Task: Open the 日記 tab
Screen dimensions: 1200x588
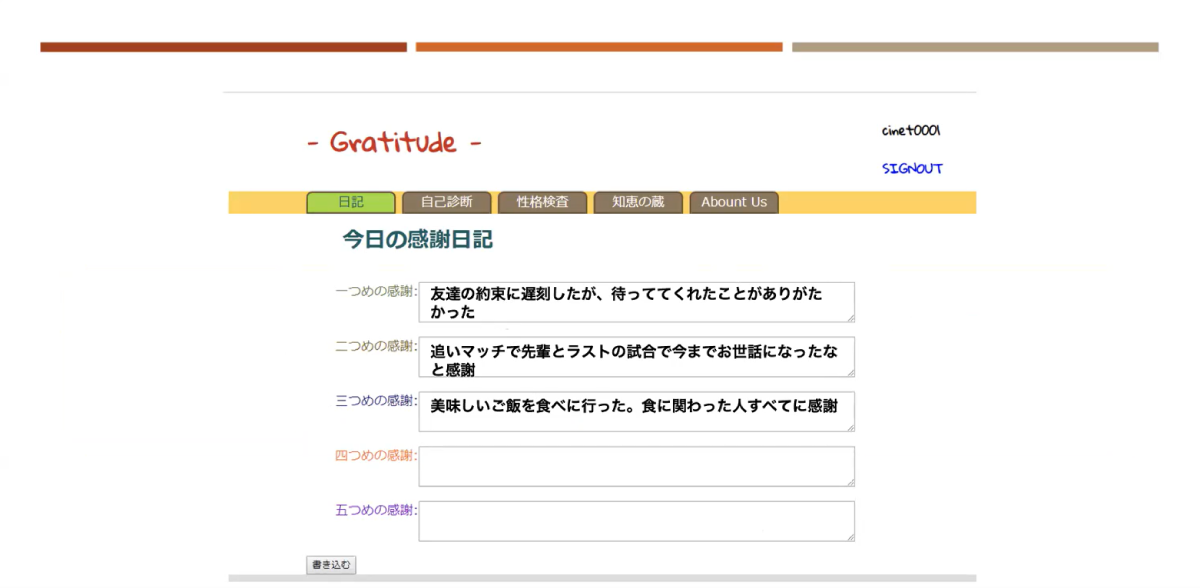Action: click(x=351, y=202)
